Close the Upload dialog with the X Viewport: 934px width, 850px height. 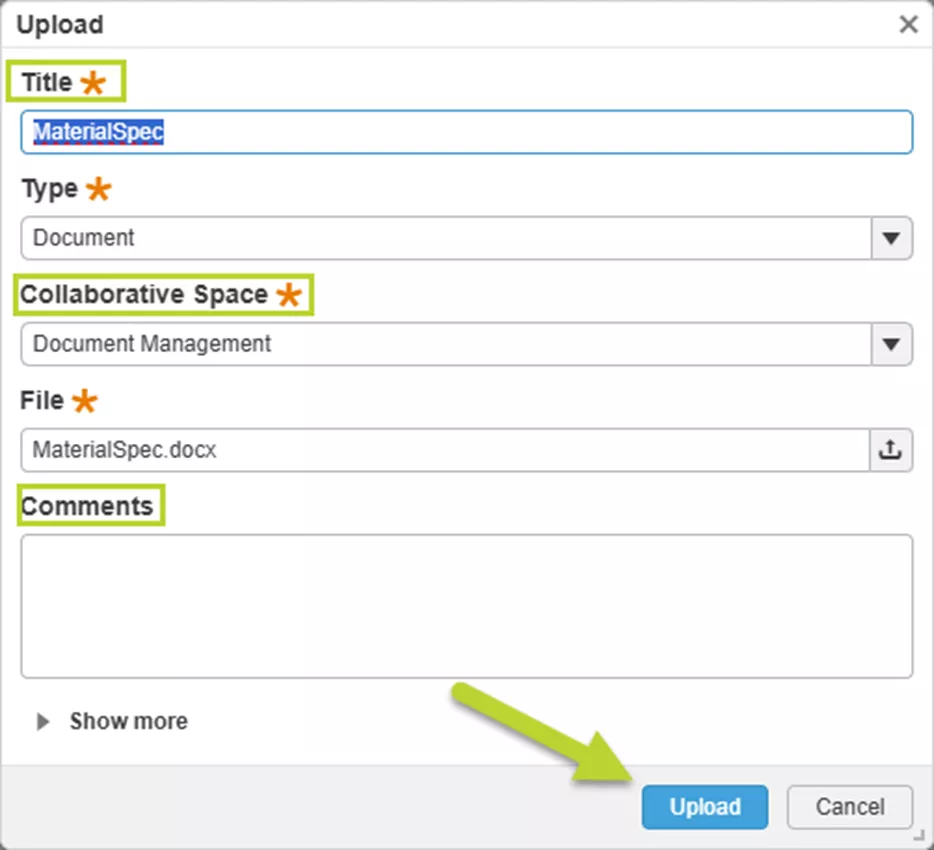point(908,24)
